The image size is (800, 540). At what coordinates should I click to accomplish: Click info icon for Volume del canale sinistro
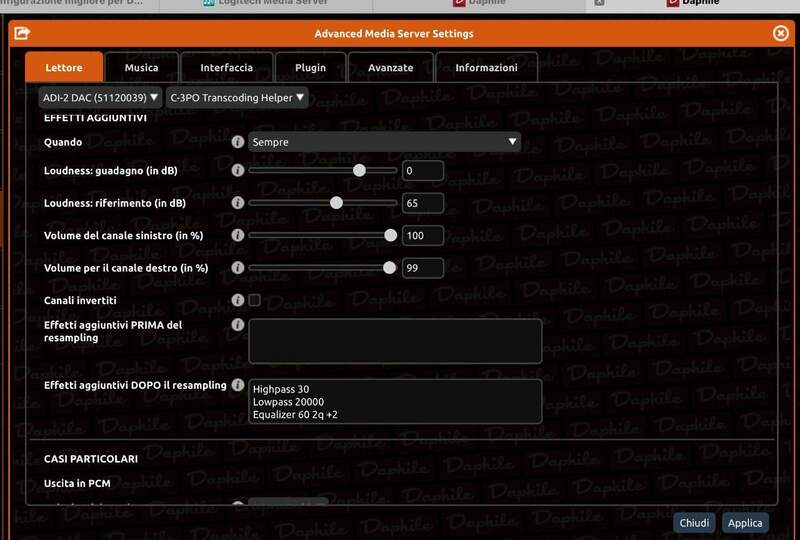coord(238,235)
